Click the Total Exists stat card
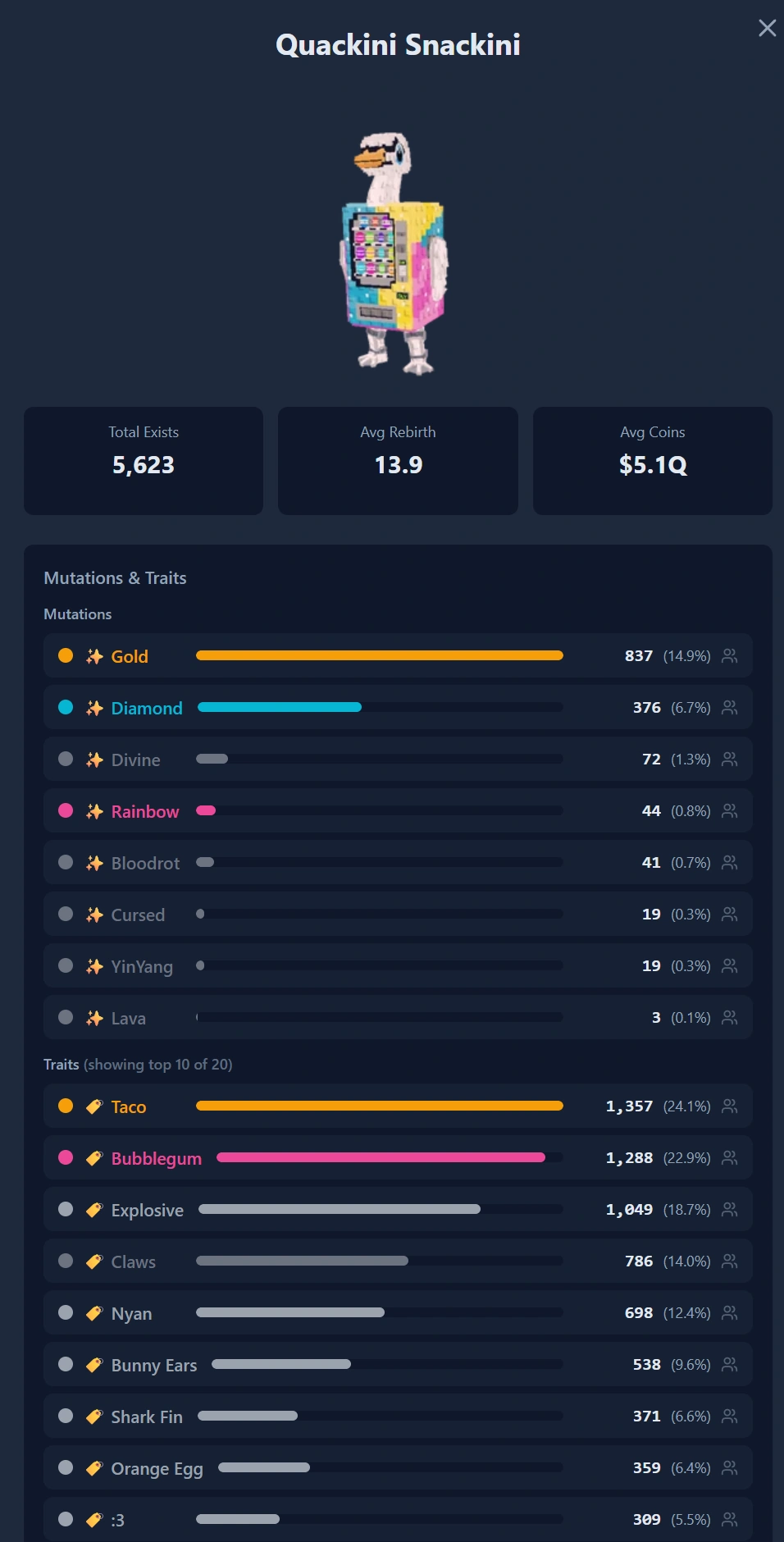The image size is (784, 1542). coord(144,461)
